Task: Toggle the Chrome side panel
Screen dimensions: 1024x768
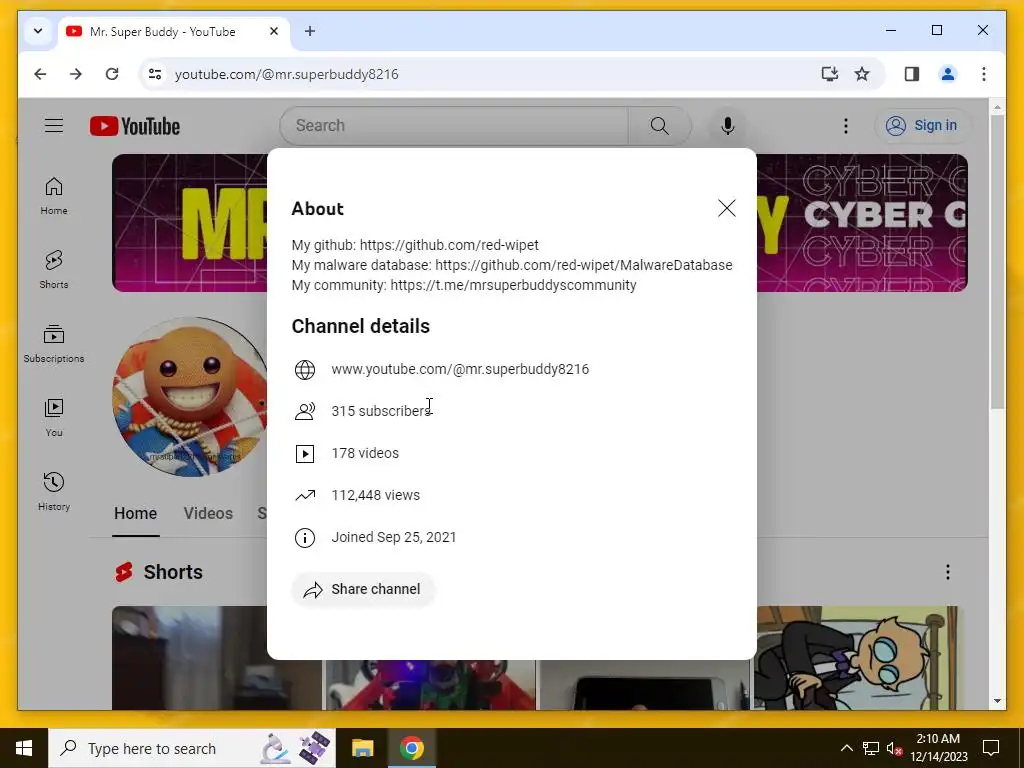Action: [x=912, y=74]
